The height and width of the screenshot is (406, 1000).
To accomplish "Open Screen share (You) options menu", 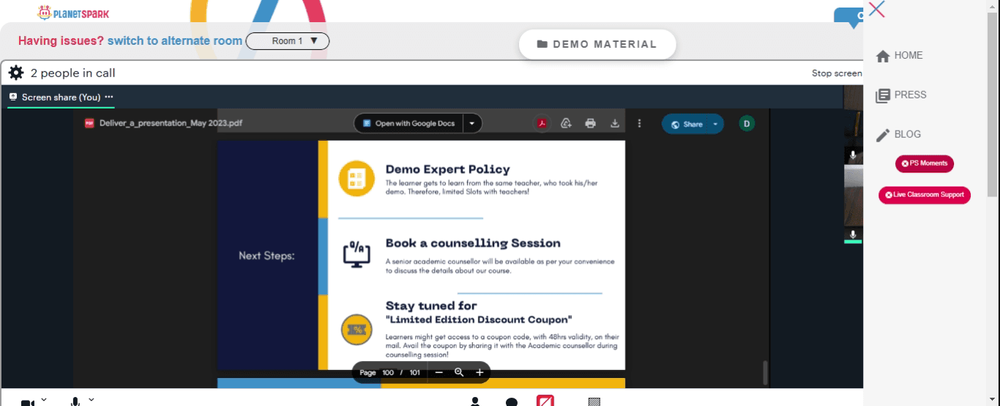I will [109, 97].
